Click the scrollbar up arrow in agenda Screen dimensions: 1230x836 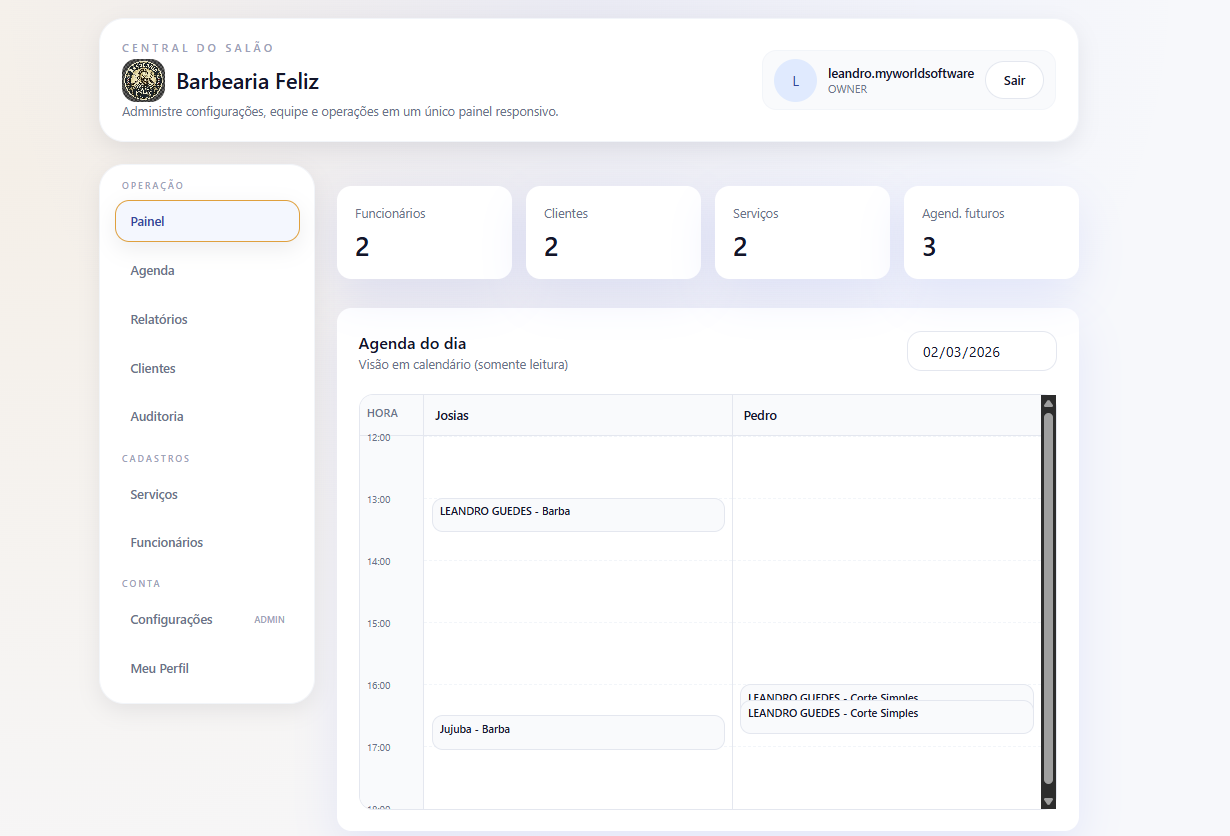1048,403
